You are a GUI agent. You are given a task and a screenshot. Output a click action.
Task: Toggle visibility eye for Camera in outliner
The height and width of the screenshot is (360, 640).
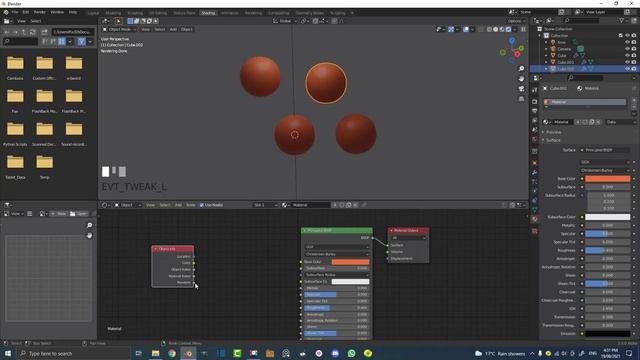(x=627, y=49)
